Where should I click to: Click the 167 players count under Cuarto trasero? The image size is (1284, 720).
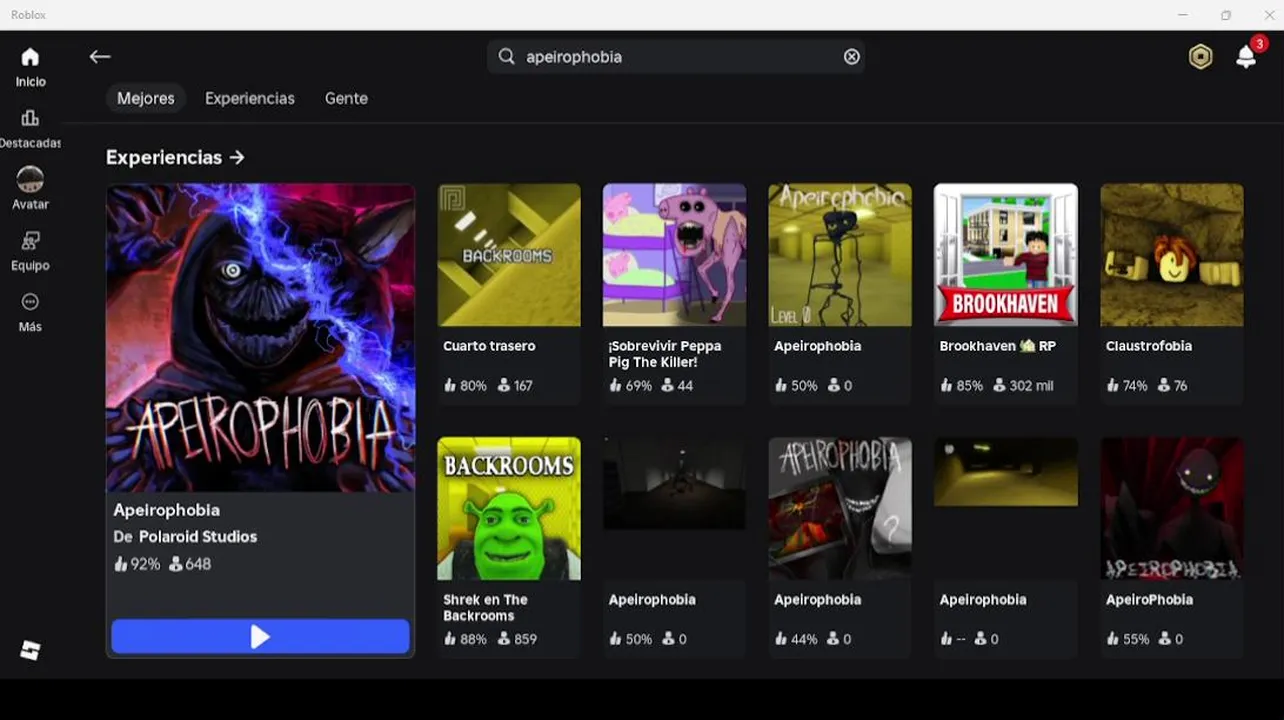[x=515, y=386]
